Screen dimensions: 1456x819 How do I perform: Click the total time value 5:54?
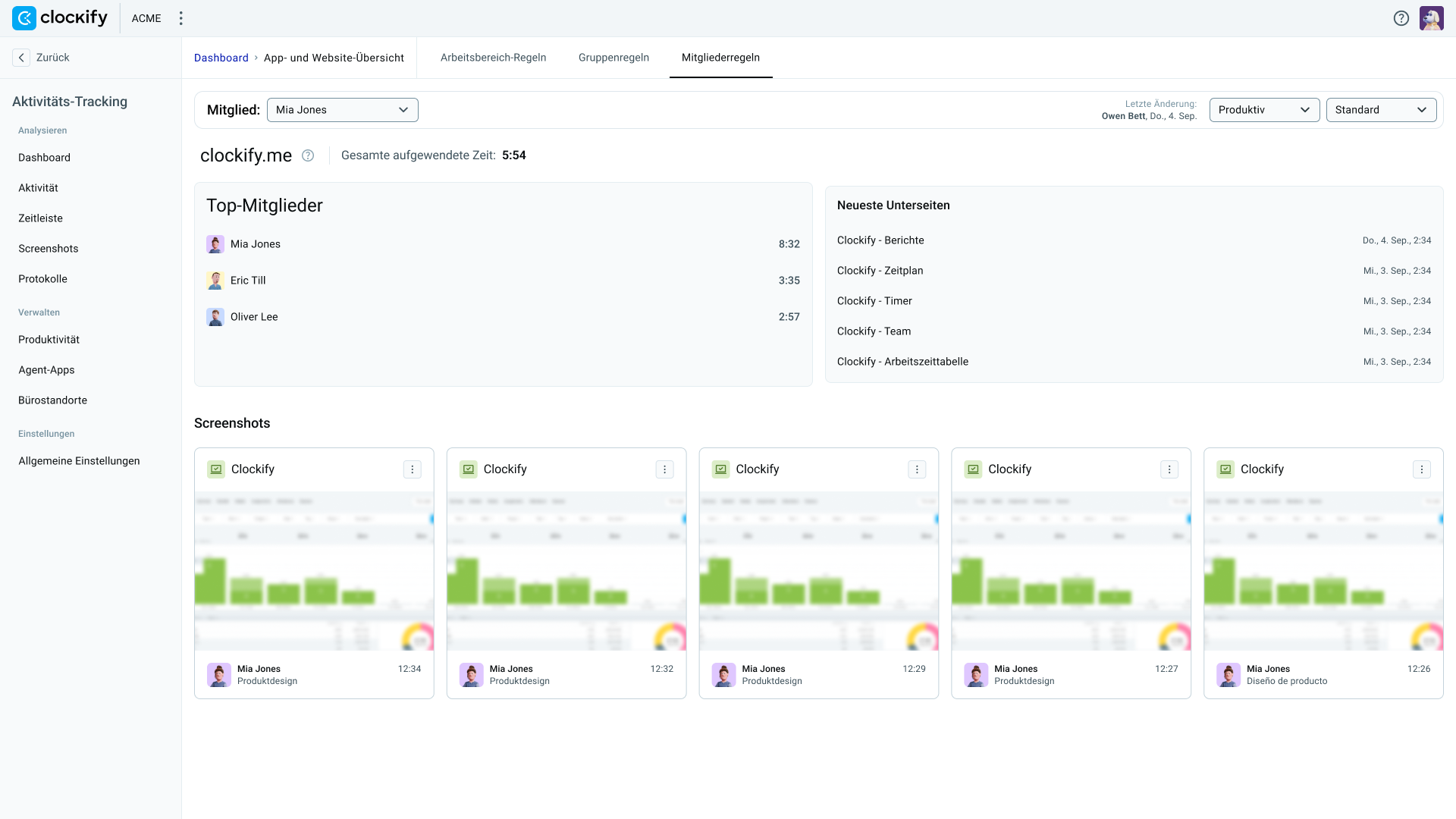514,155
